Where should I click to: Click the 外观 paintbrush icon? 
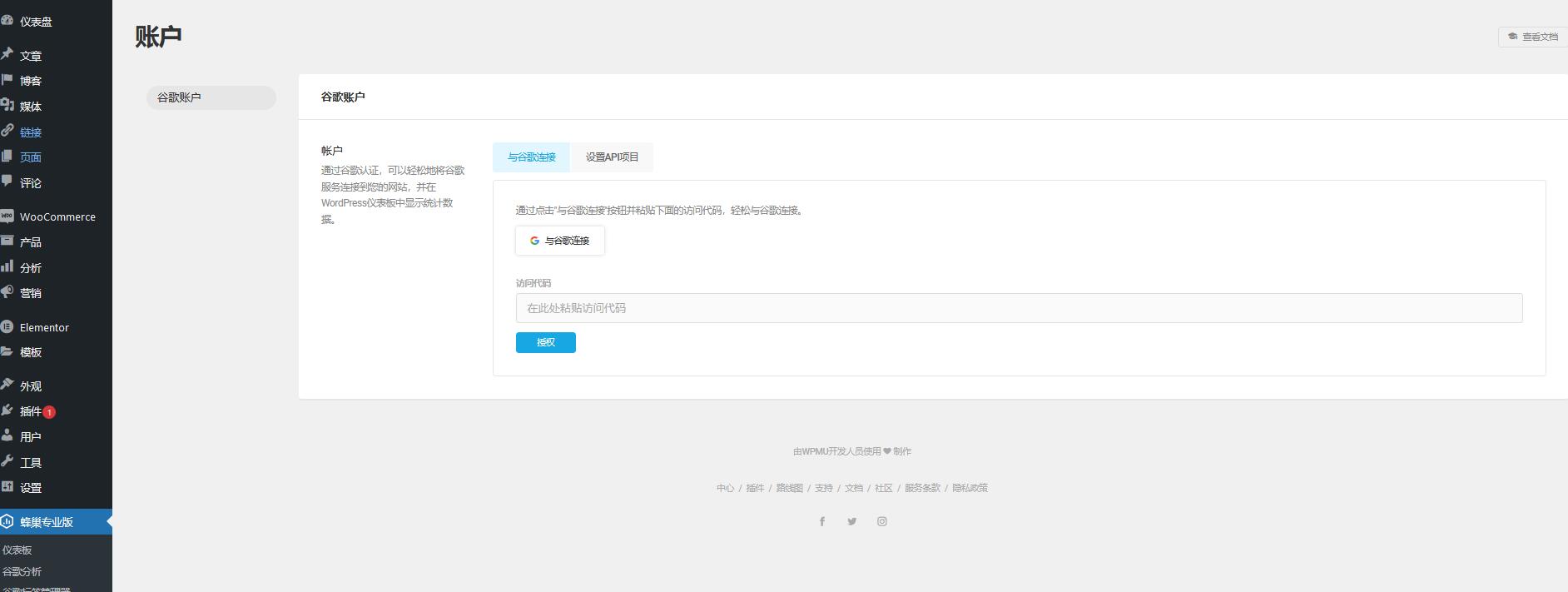[7, 385]
